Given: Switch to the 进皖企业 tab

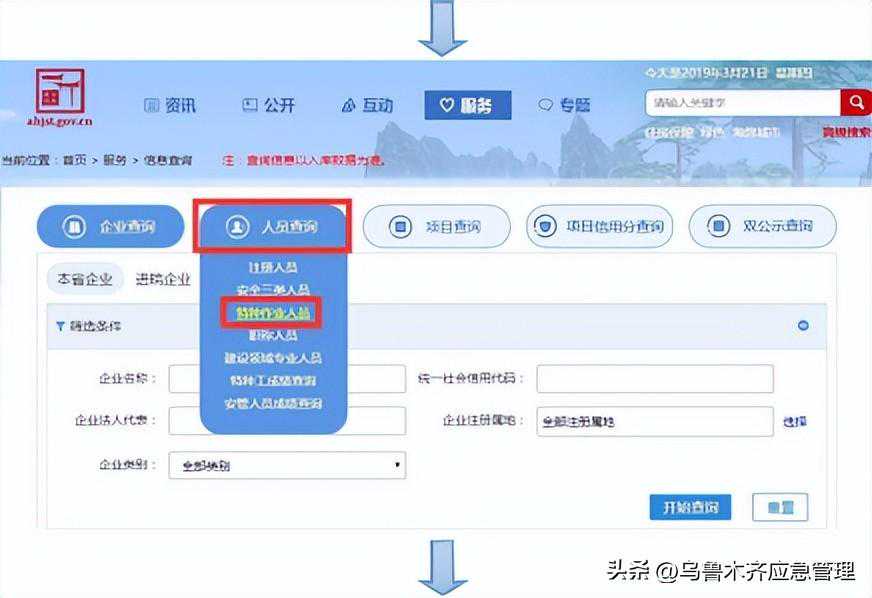Looking at the screenshot, I should pyautogui.click(x=163, y=279).
